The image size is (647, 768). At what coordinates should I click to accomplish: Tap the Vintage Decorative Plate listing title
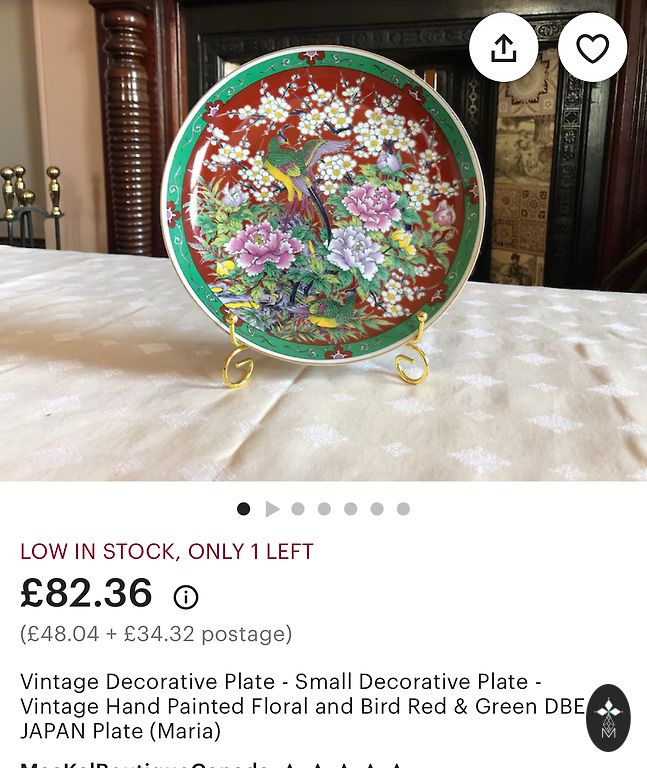click(x=303, y=706)
